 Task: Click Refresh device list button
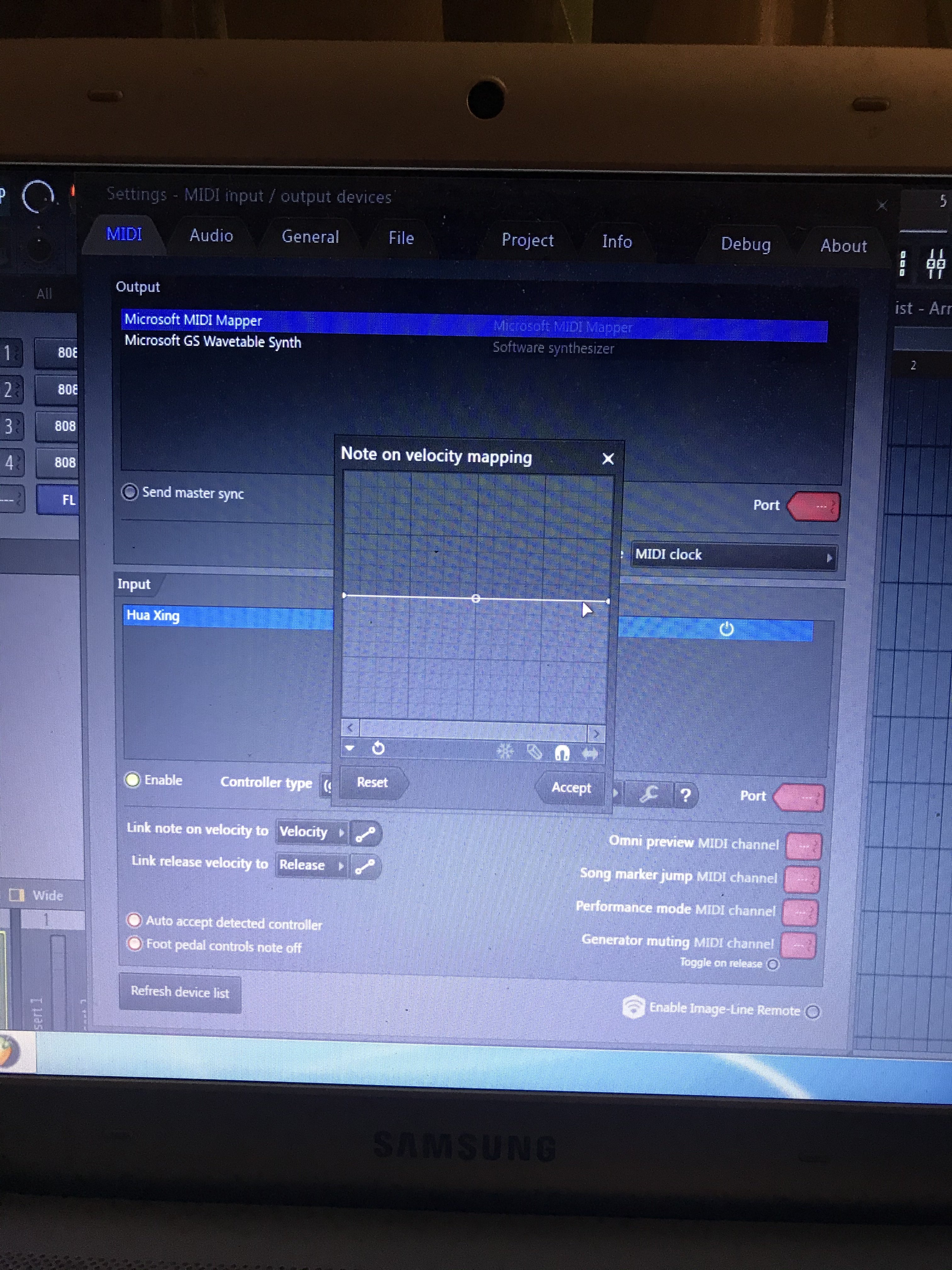(x=180, y=992)
